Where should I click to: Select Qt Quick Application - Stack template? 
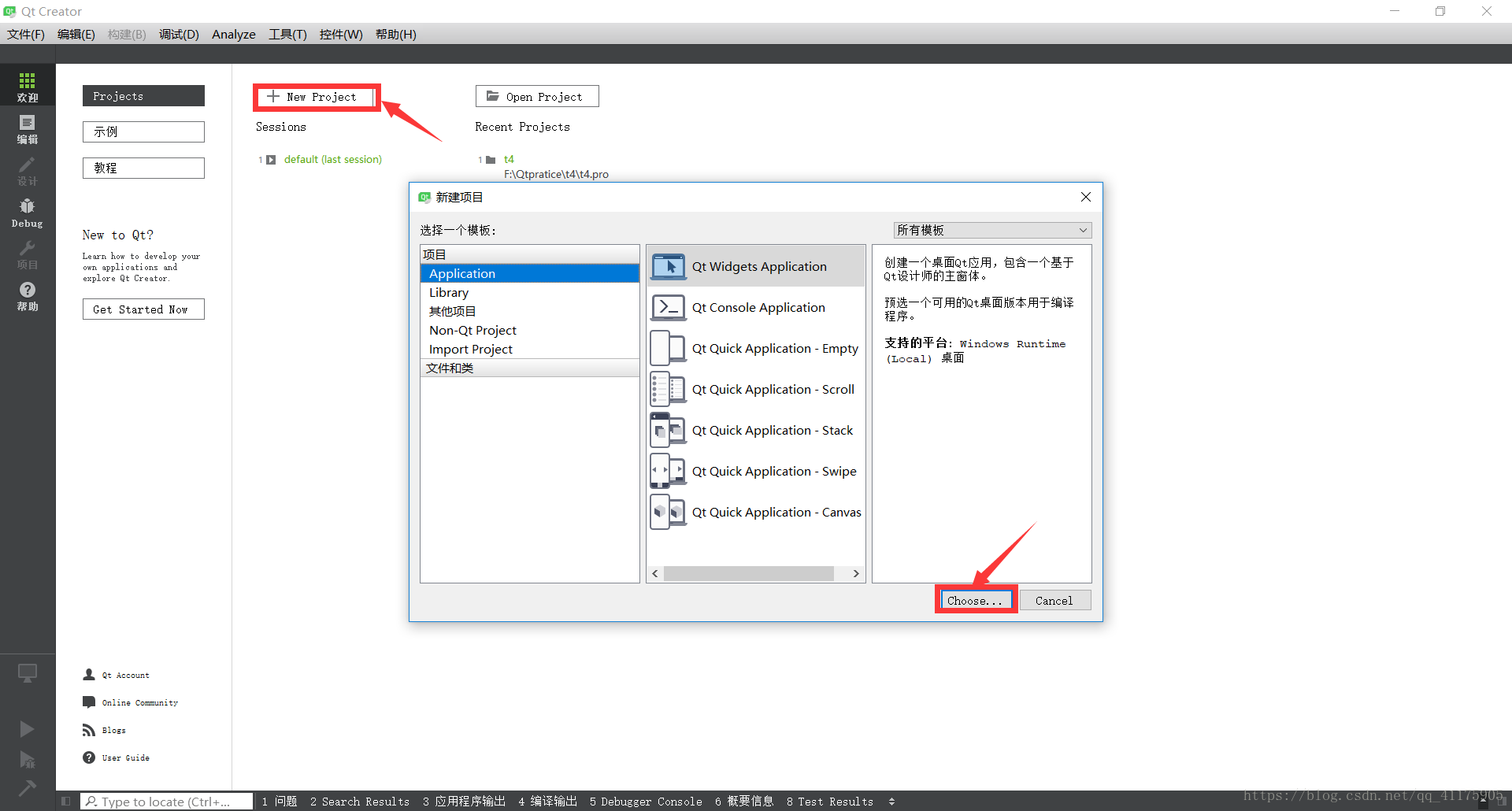pos(756,430)
